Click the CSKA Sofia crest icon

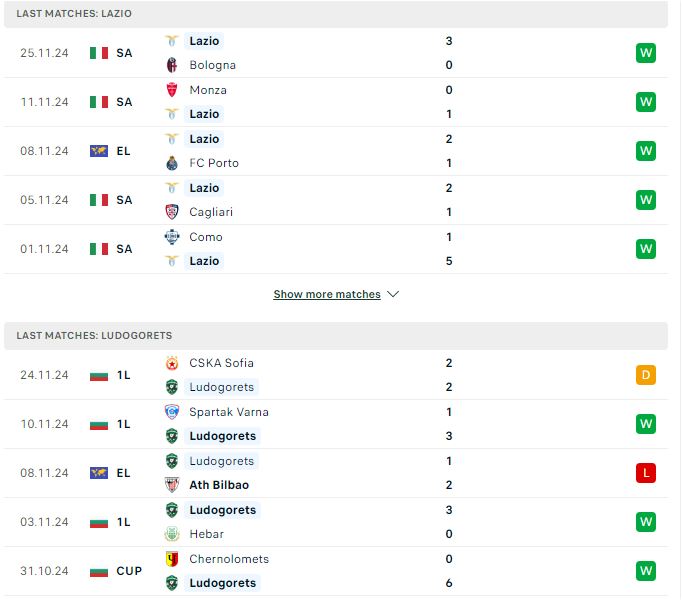point(172,363)
